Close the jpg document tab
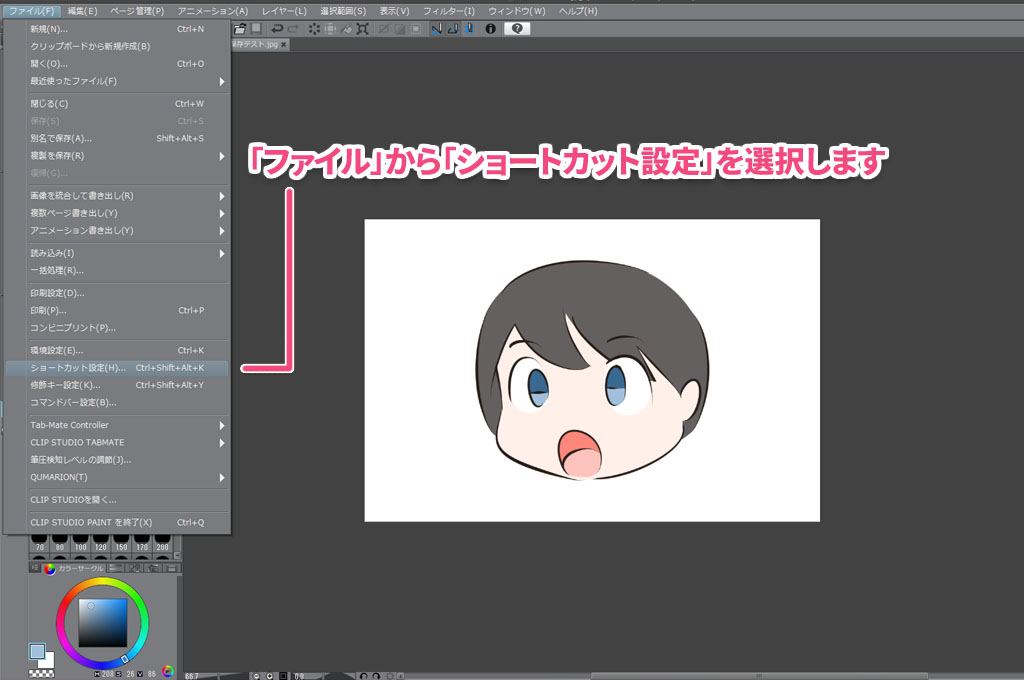The height and width of the screenshot is (680, 1024). 284,45
